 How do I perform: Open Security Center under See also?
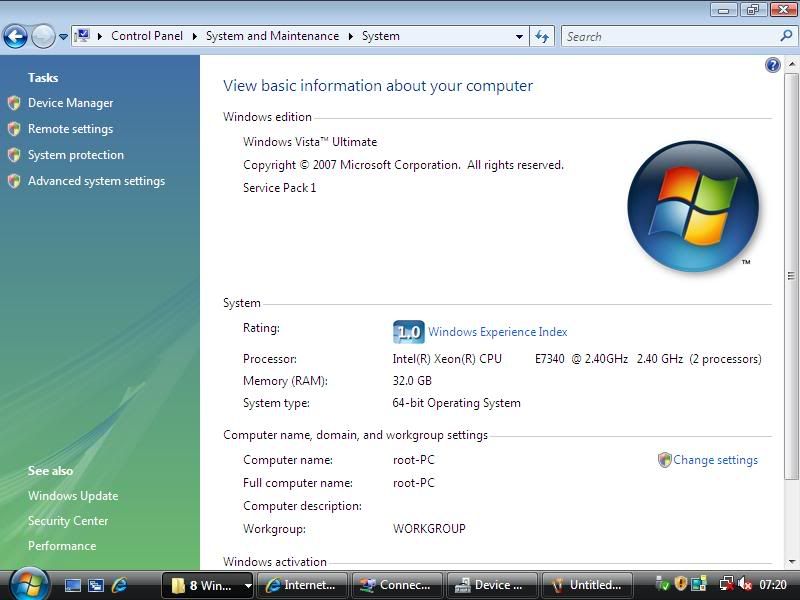(x=68, y=521)
